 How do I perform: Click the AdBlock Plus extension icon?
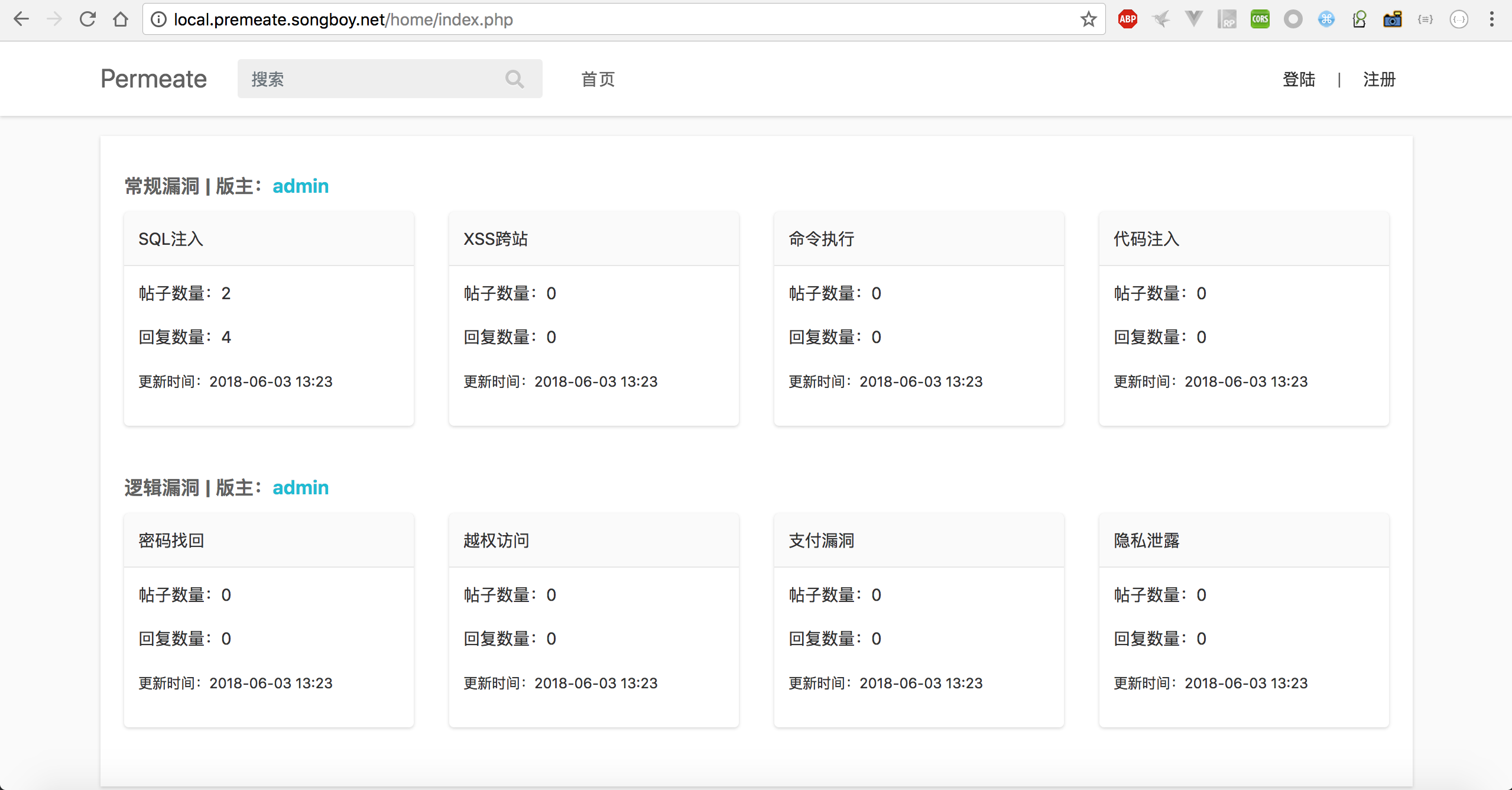(x=1127, y=20)
